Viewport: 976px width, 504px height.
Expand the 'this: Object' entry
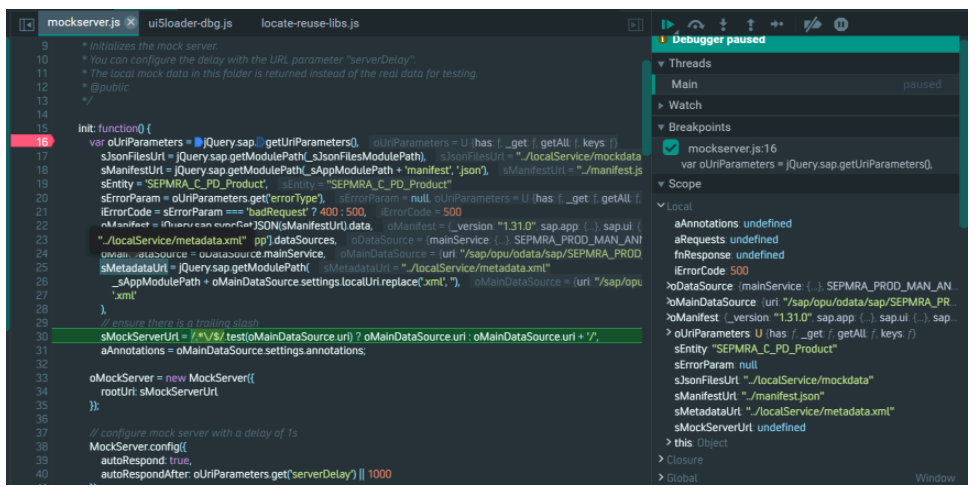click(x=670, y=442)
